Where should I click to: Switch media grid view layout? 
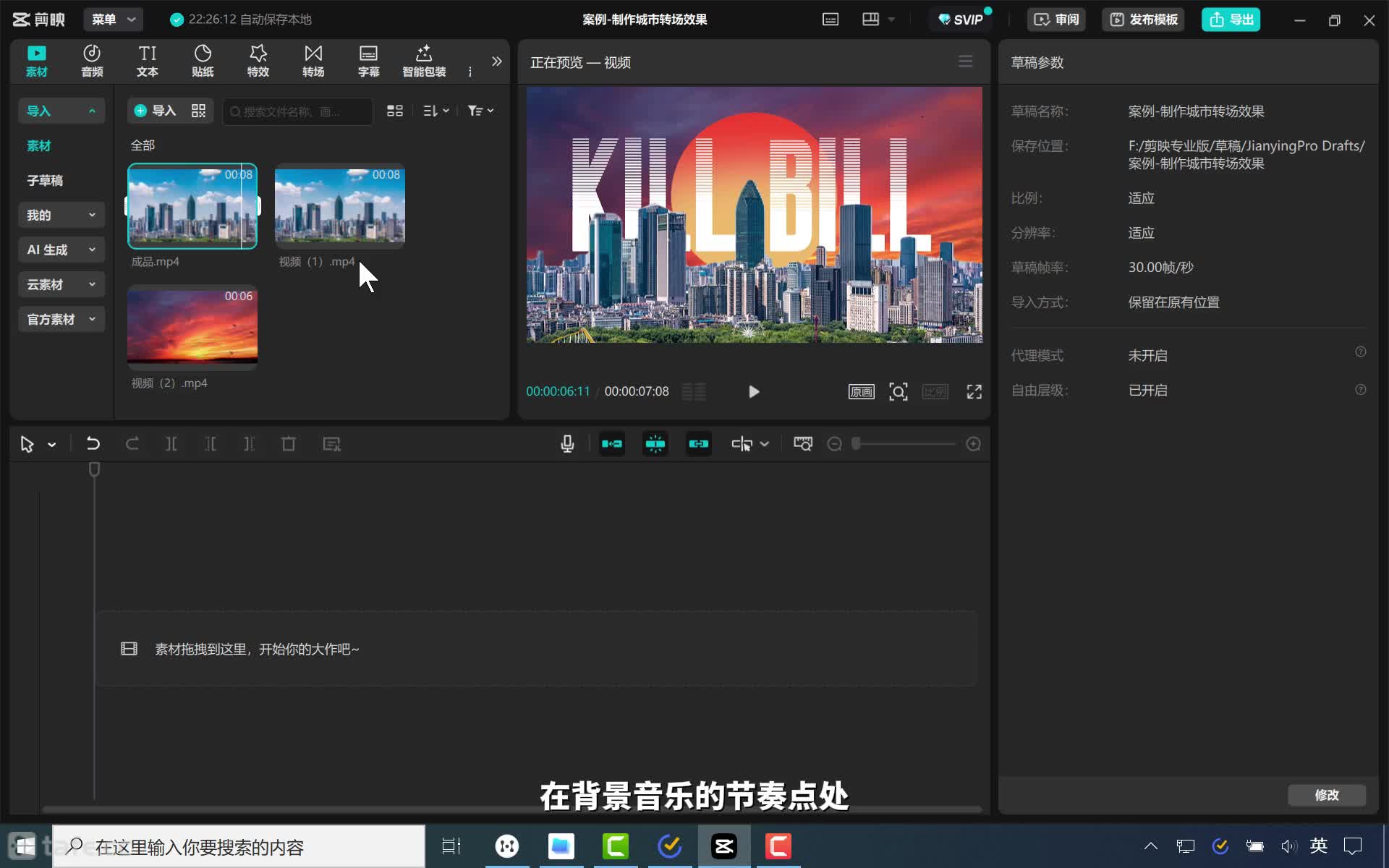coord(395,111)
